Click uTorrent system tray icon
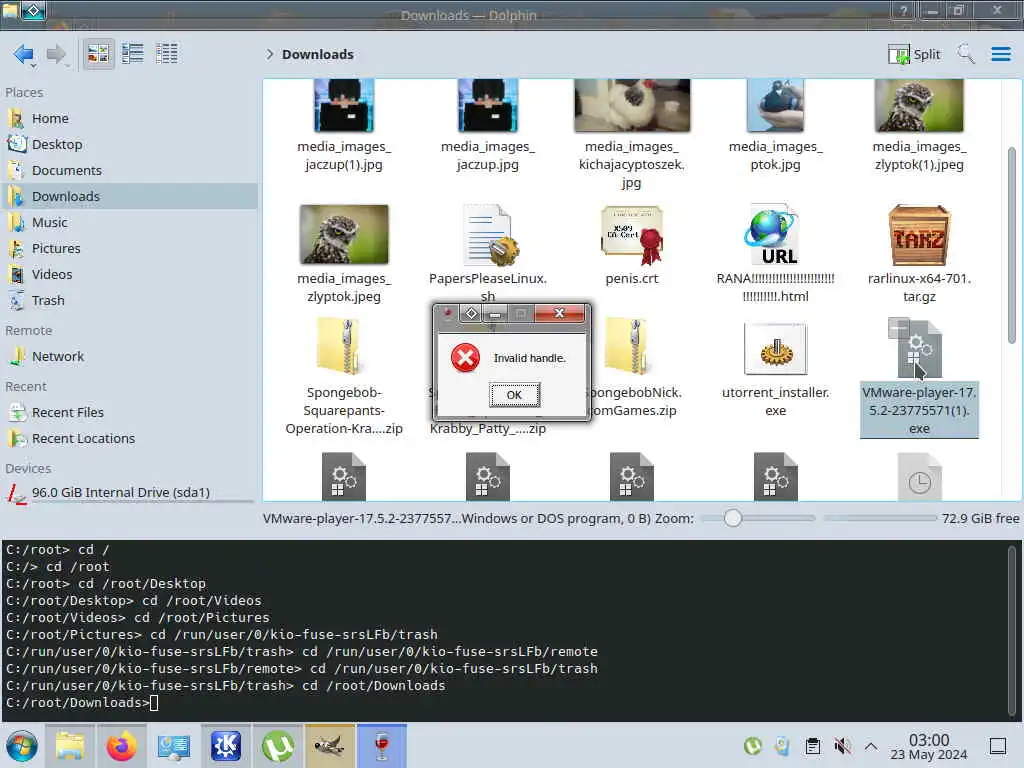Viewport: 1024px width, 768px height. (753, 746)
